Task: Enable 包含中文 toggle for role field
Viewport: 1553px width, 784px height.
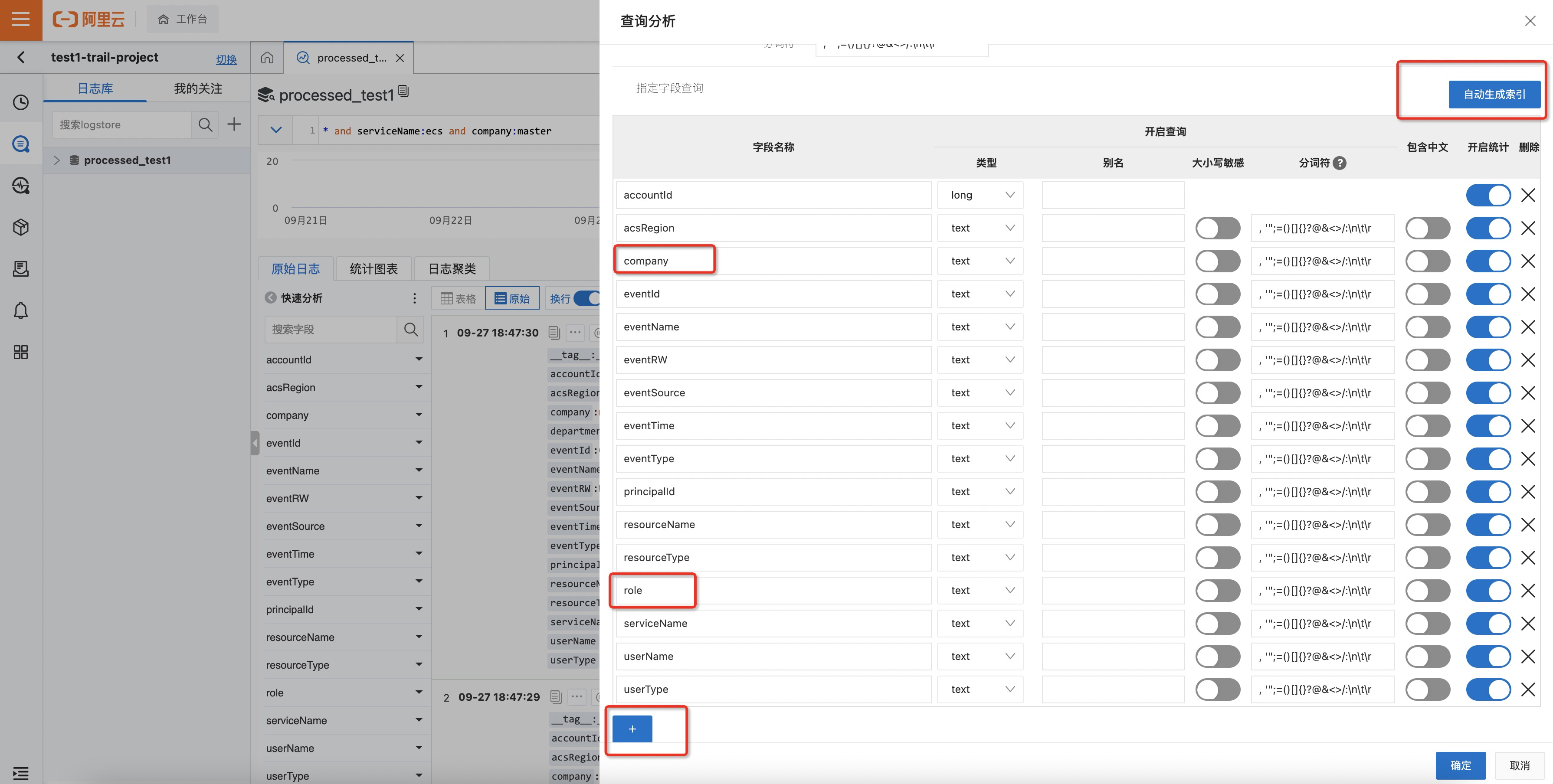Action: tap(1427, 591)
